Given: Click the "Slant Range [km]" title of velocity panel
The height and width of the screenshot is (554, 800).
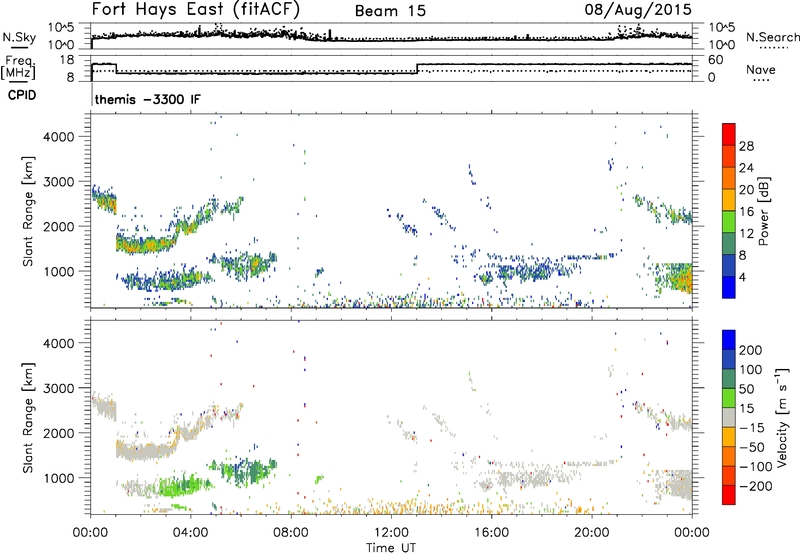Looking at the screenshot, I should click(x=28, y=418).
